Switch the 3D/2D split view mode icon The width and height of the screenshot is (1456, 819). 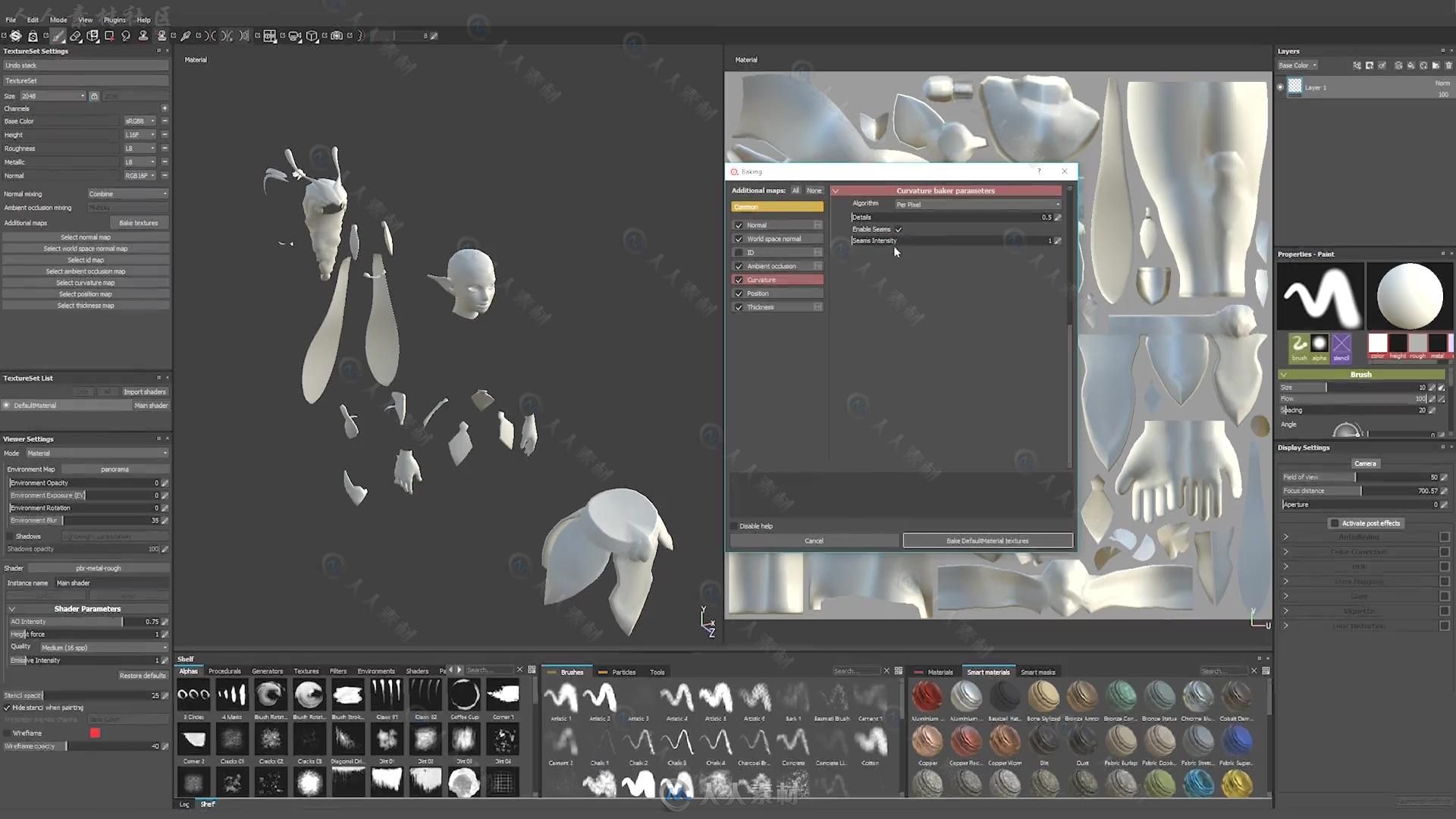(269, 36)
